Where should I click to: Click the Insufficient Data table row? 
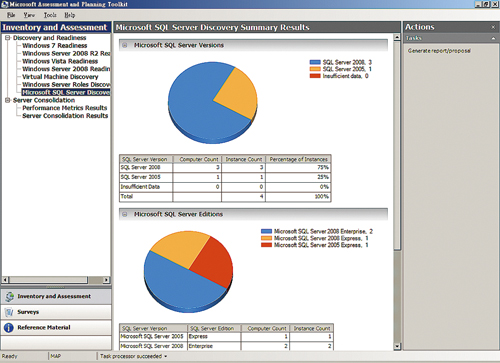pyautogui.click(x=225, y=187)
